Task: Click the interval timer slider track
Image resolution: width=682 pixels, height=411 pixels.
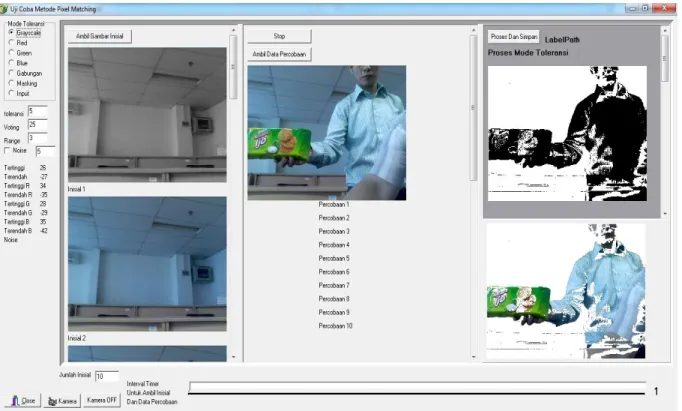Action: (417, 387)
